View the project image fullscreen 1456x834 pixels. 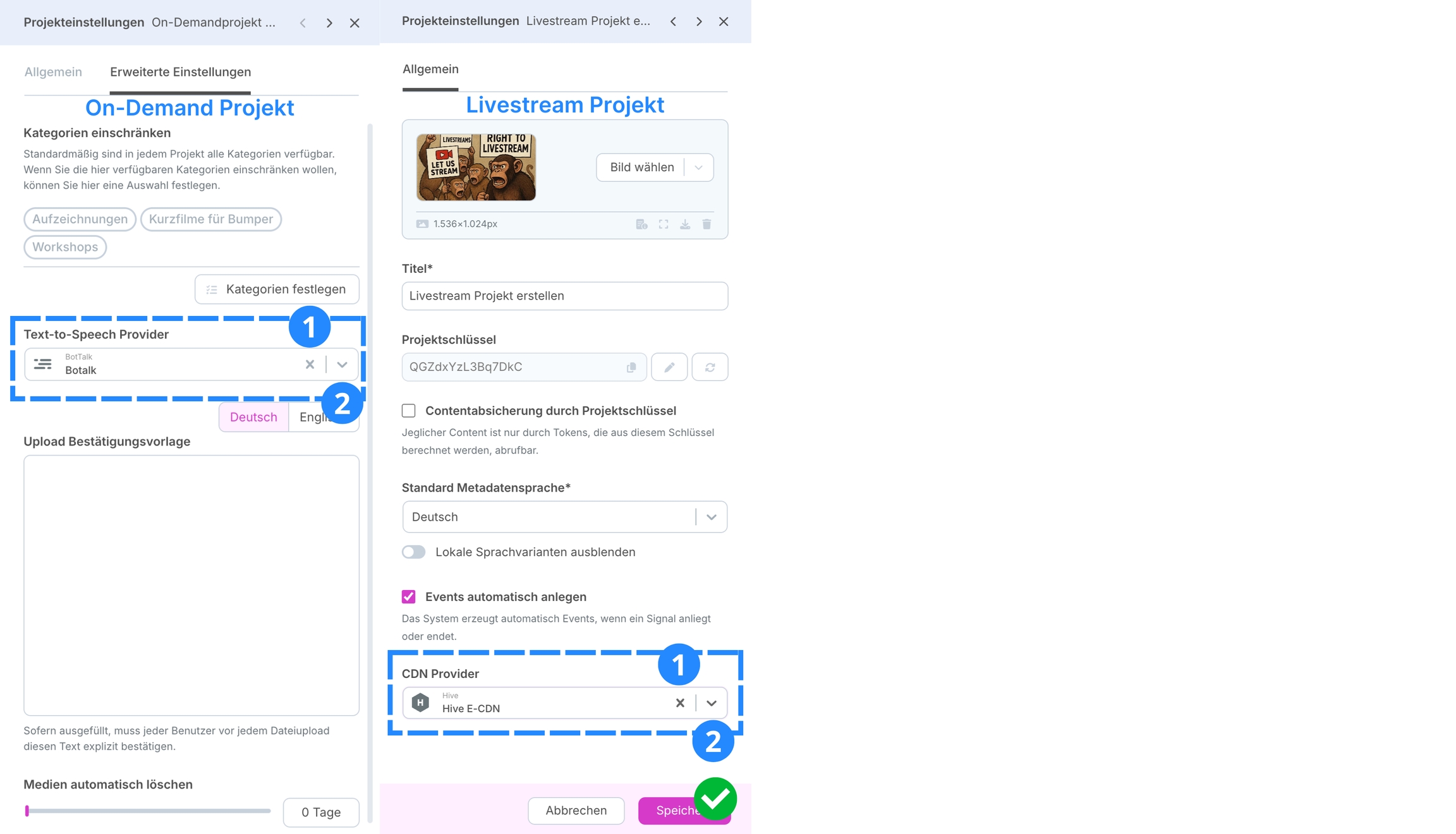click(x=664, y=224)
